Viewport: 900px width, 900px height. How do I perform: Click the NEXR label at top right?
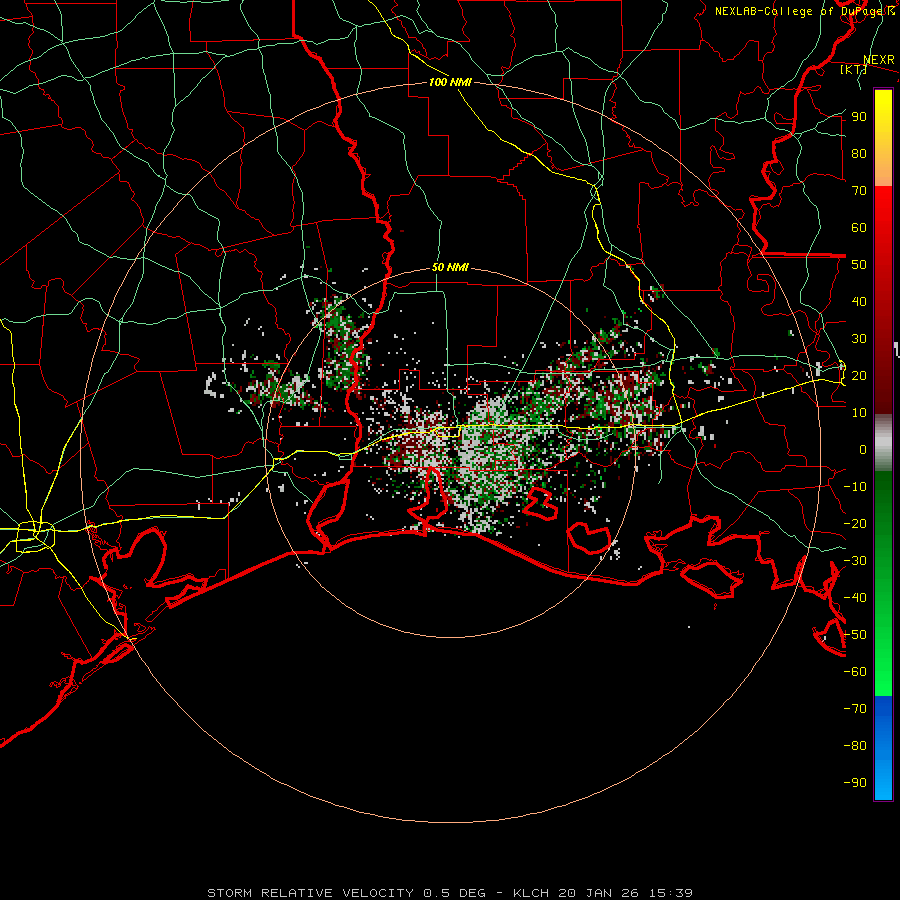coord(879,60)
